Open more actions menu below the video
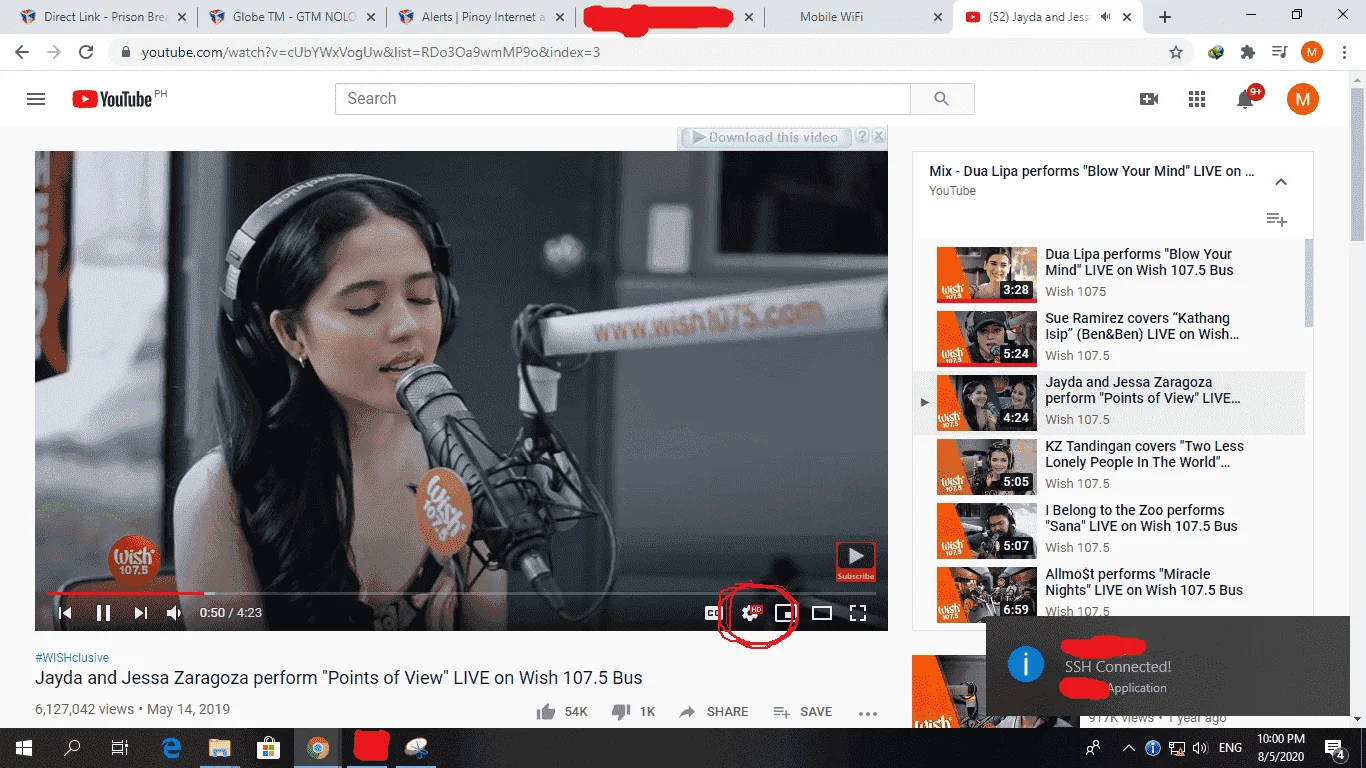Screen dimensions: 1366x768 868,713
